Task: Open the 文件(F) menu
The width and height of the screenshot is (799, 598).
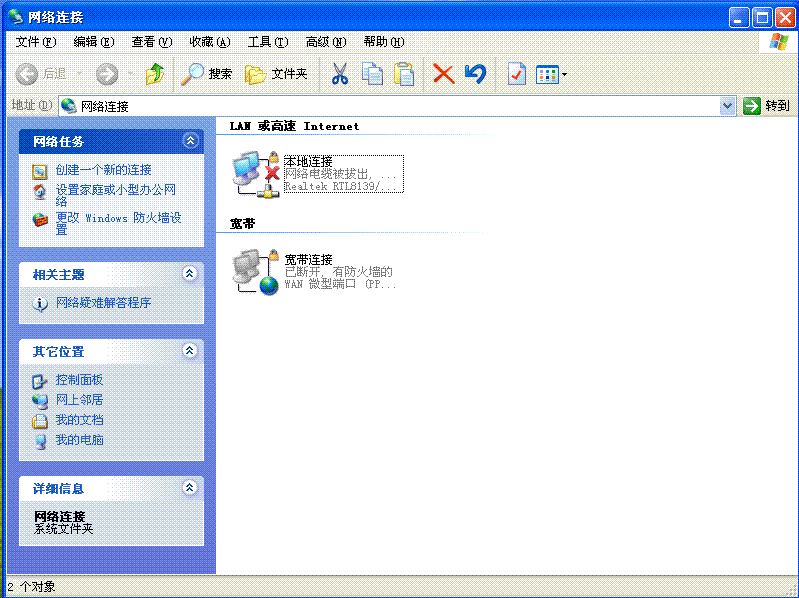Action: point(35,42)
